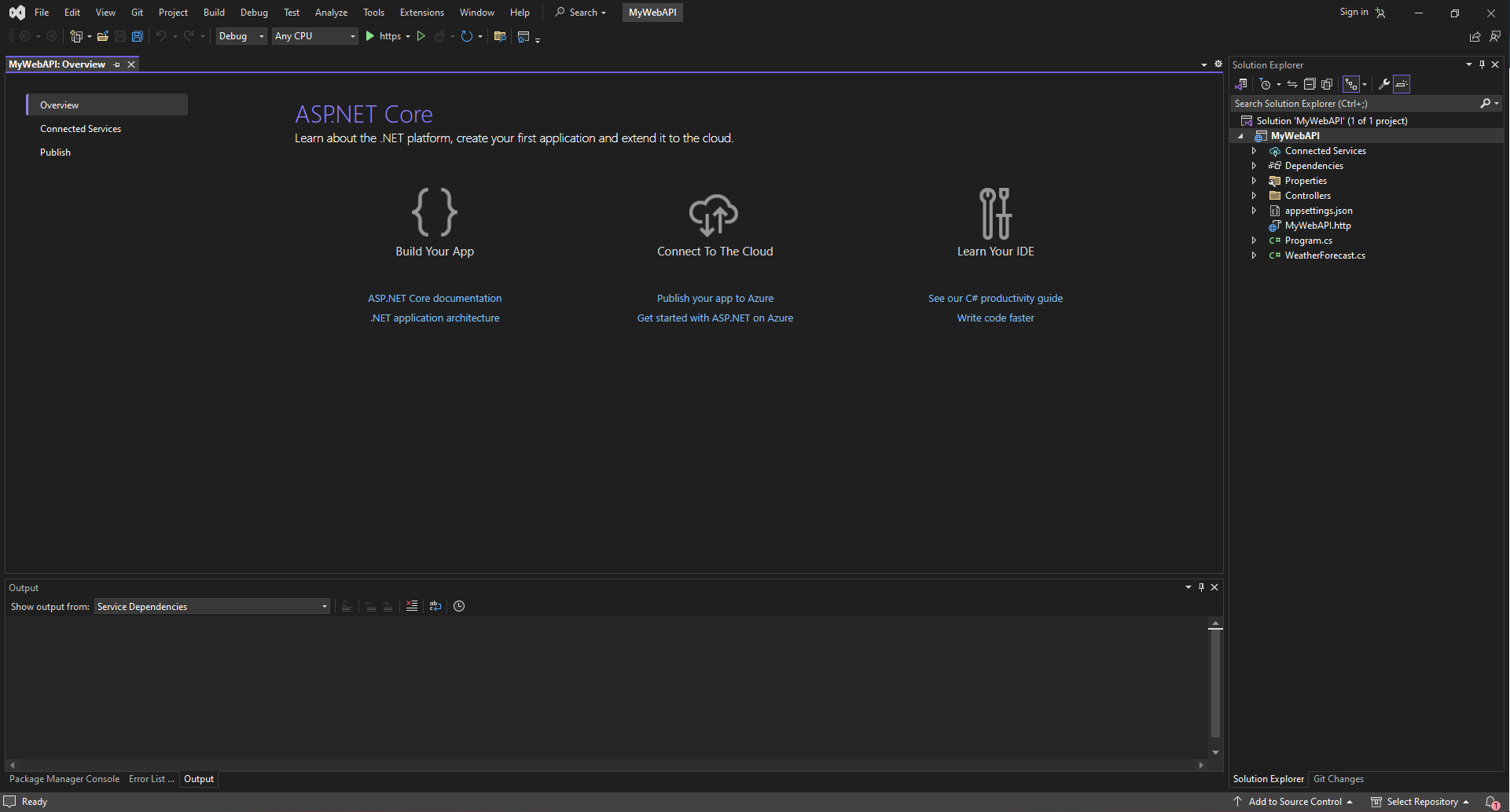Click Switch Views icon in Solution Explorer
Screen dimensions: 1510x812
(1241, 84)
